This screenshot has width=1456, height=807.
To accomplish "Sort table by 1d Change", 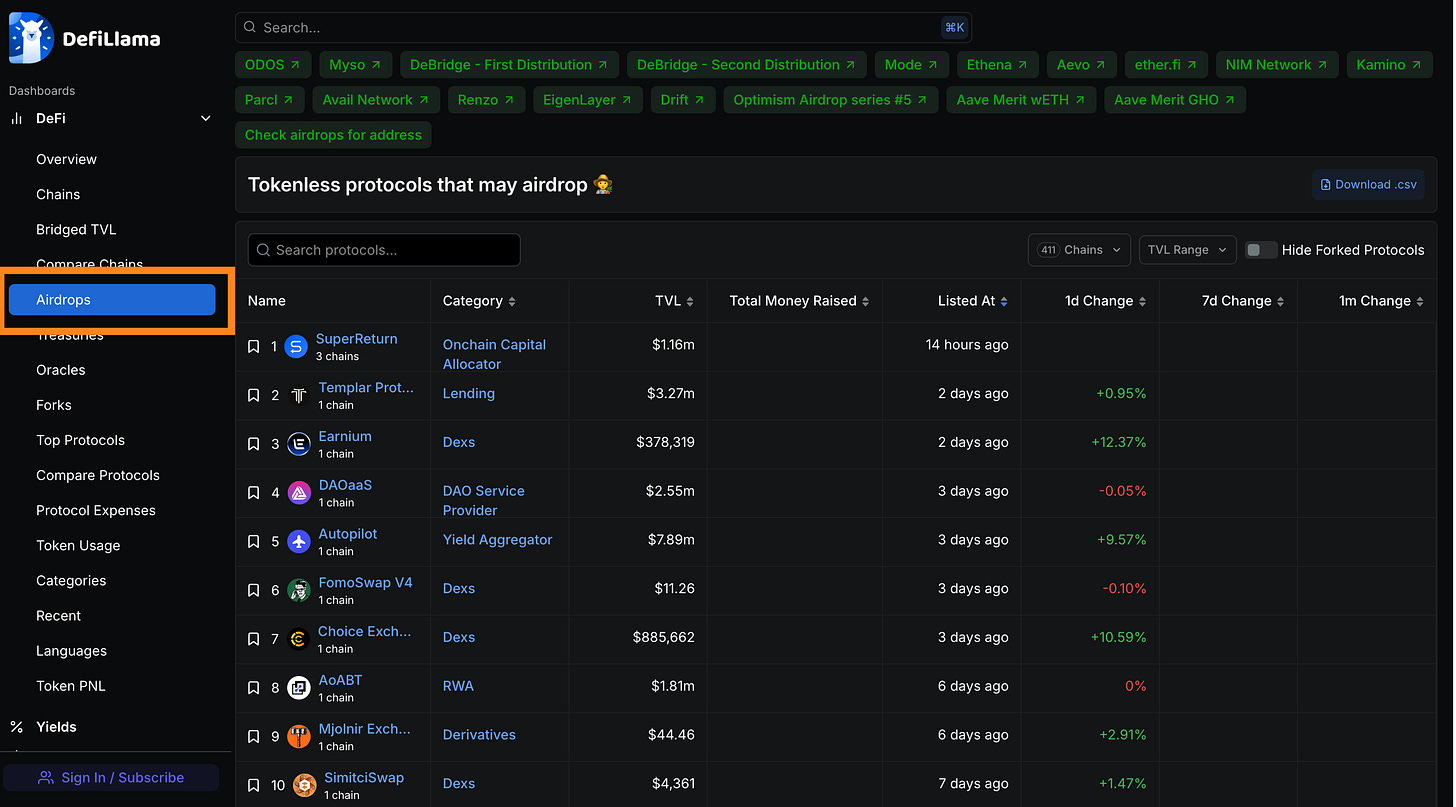I will point(1105,301).
